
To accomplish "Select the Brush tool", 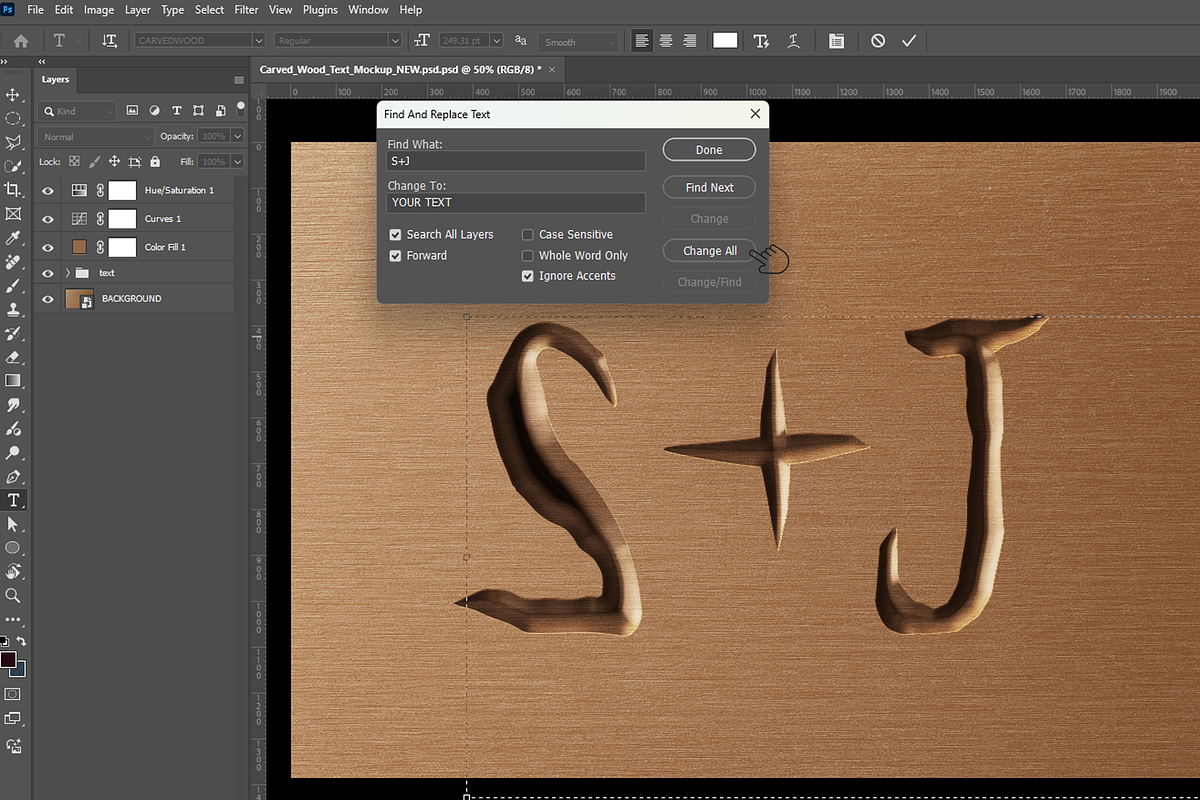I will click(x=14, y=286).
